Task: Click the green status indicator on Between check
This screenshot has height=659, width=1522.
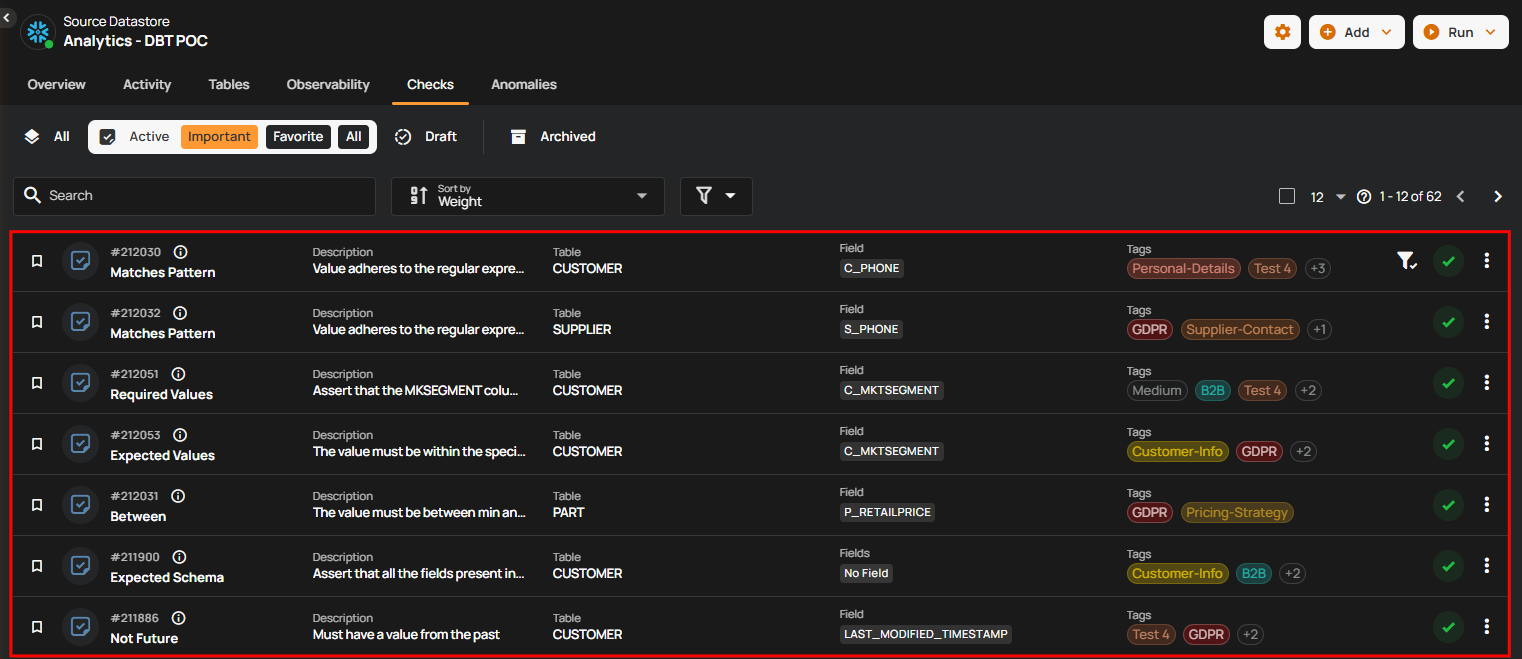Action: point(1448,505)
